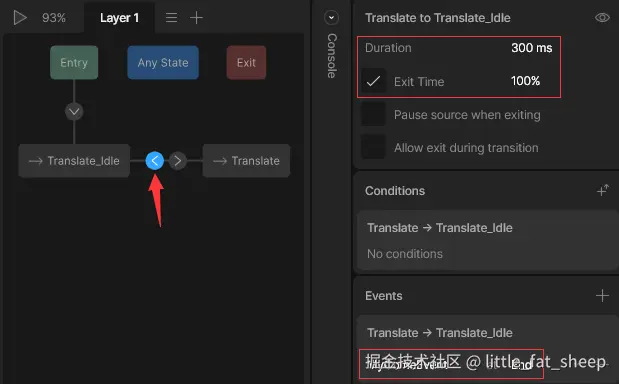Select the blue left-pointing transition arrow

[x=155, y=161]
